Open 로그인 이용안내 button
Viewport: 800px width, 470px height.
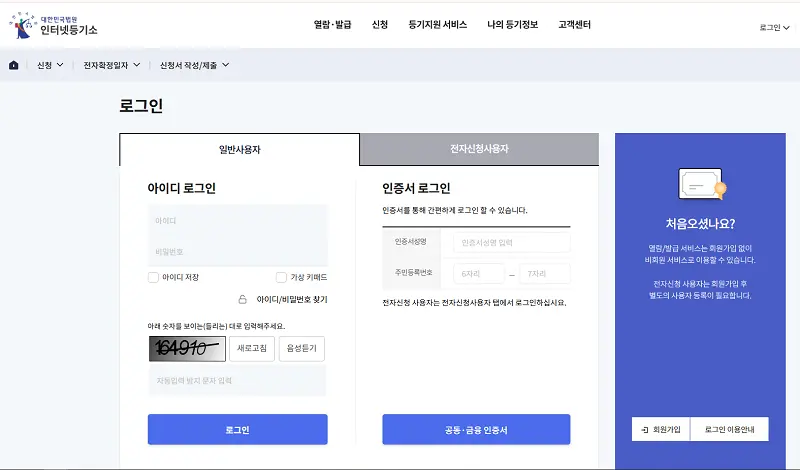pyautogui.click(x=730, y=429)
